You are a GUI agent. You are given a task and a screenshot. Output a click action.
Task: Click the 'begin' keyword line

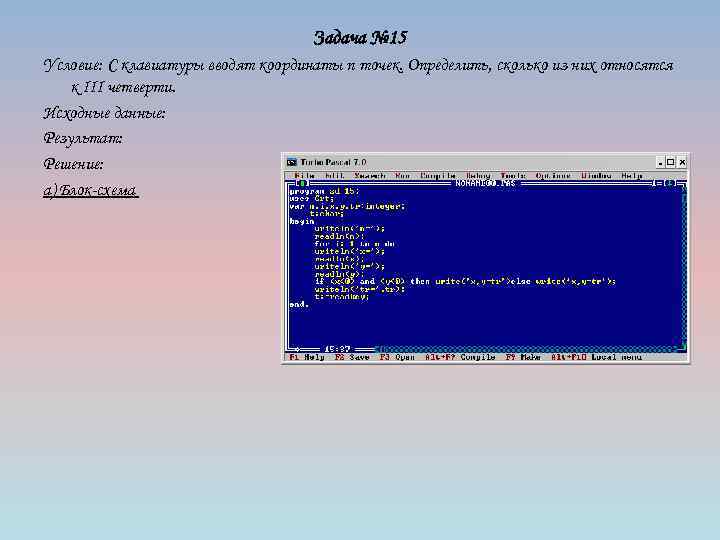[x=302, y=221]
